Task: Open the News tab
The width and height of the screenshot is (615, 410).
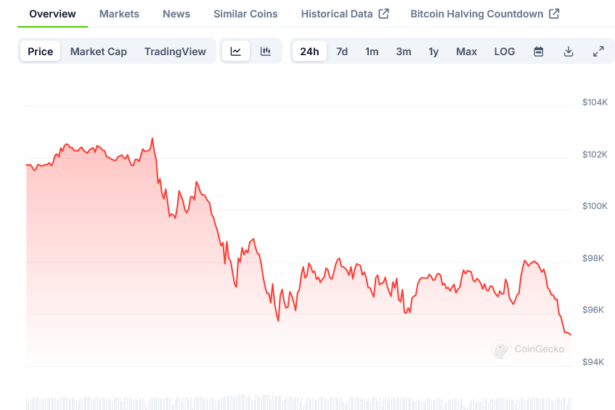Action: click(x=176, y=14)
